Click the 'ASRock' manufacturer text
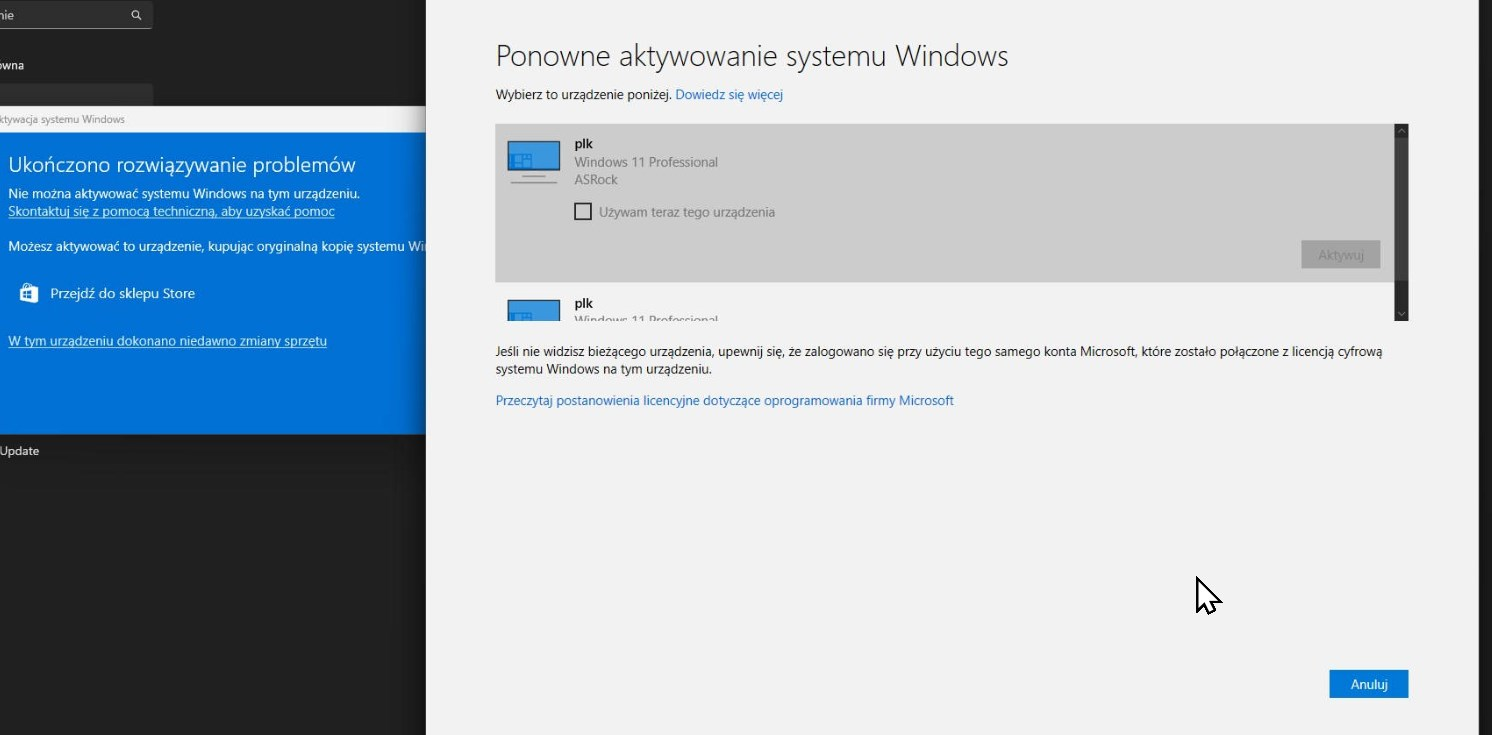This screenshot has width=1492, height=735. pos(596,180)
